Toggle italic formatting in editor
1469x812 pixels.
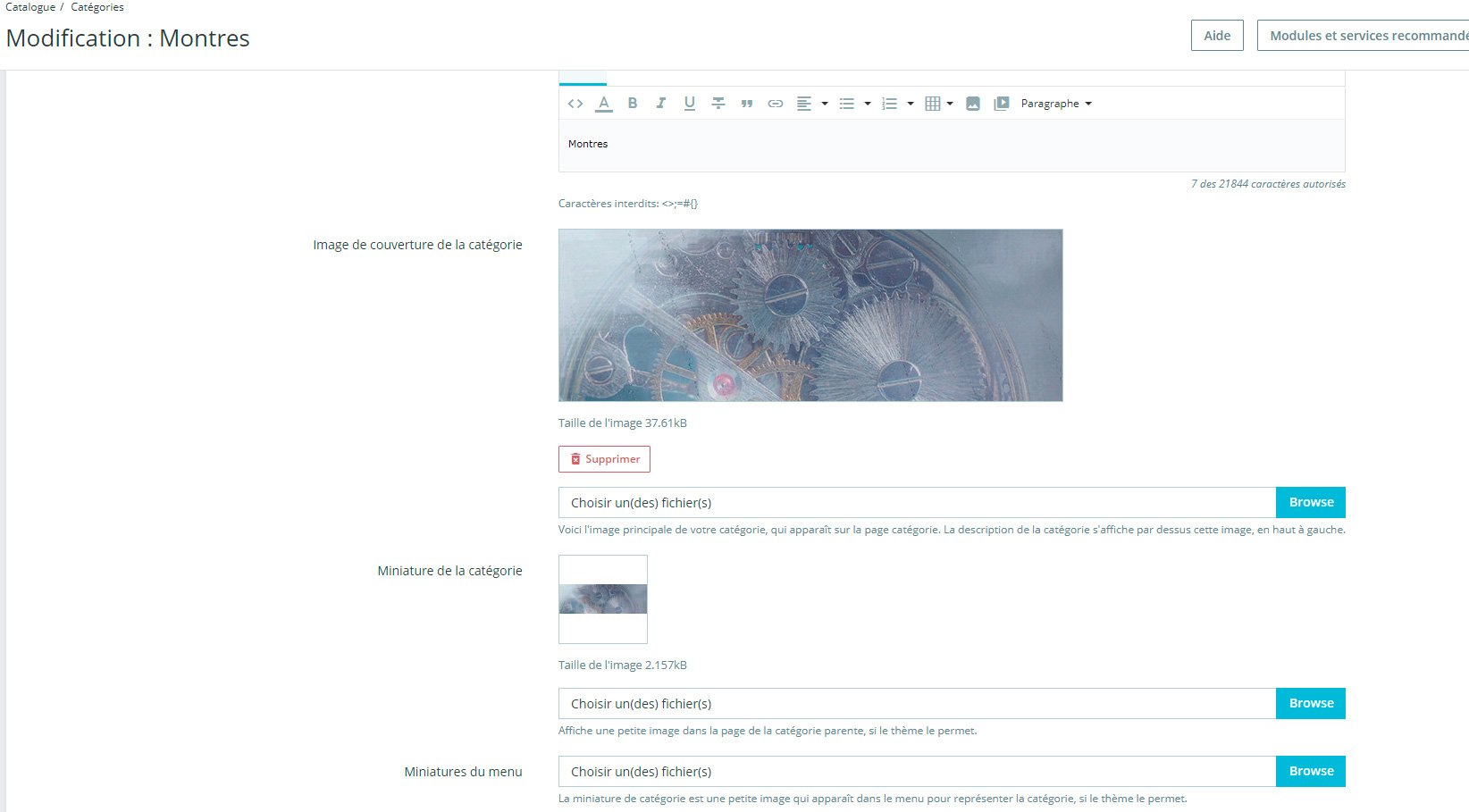pyautogui.click(x=661, y=104)
